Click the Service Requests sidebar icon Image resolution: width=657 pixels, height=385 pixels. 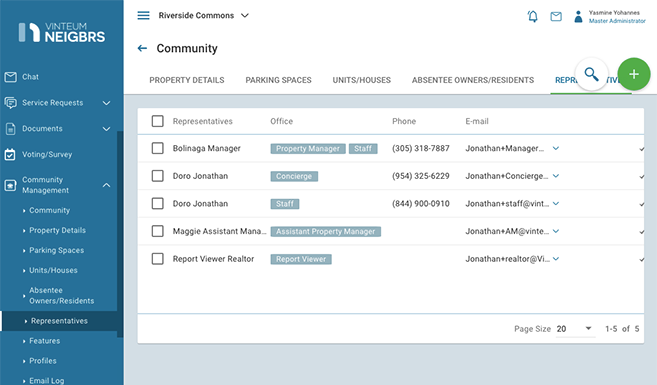(x=10, y=103)
